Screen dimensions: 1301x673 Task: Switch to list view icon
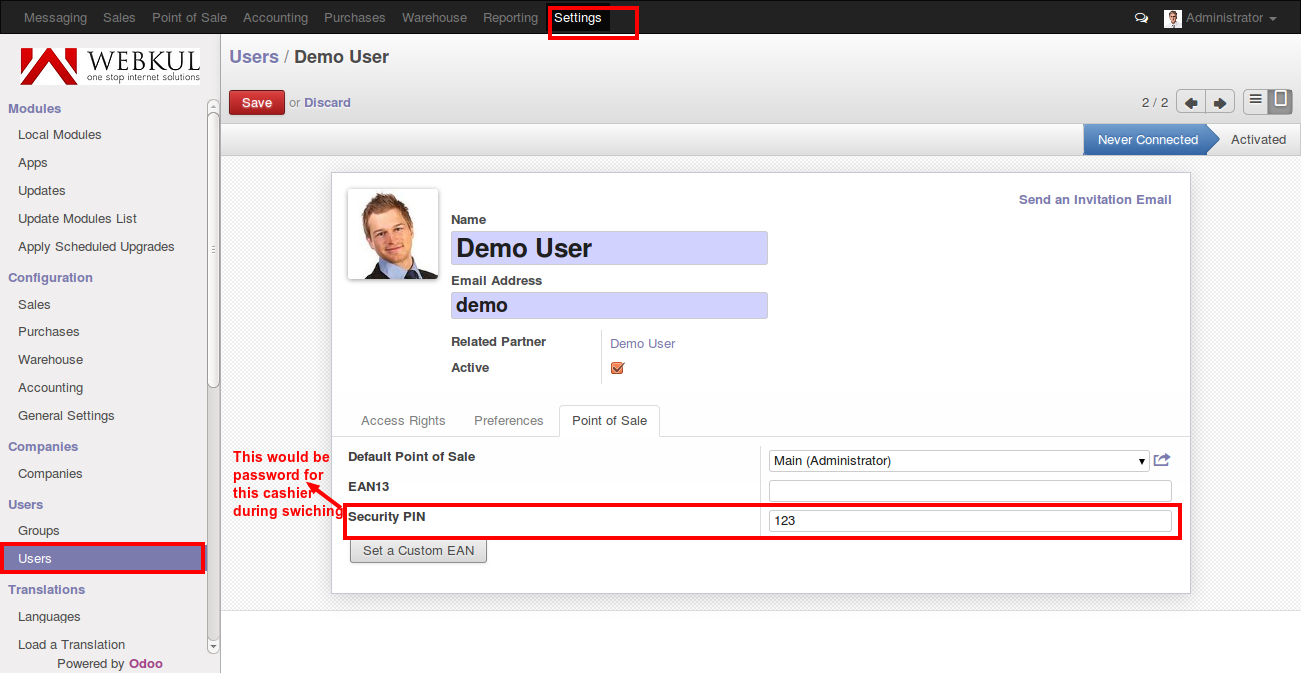point(1255,101)
